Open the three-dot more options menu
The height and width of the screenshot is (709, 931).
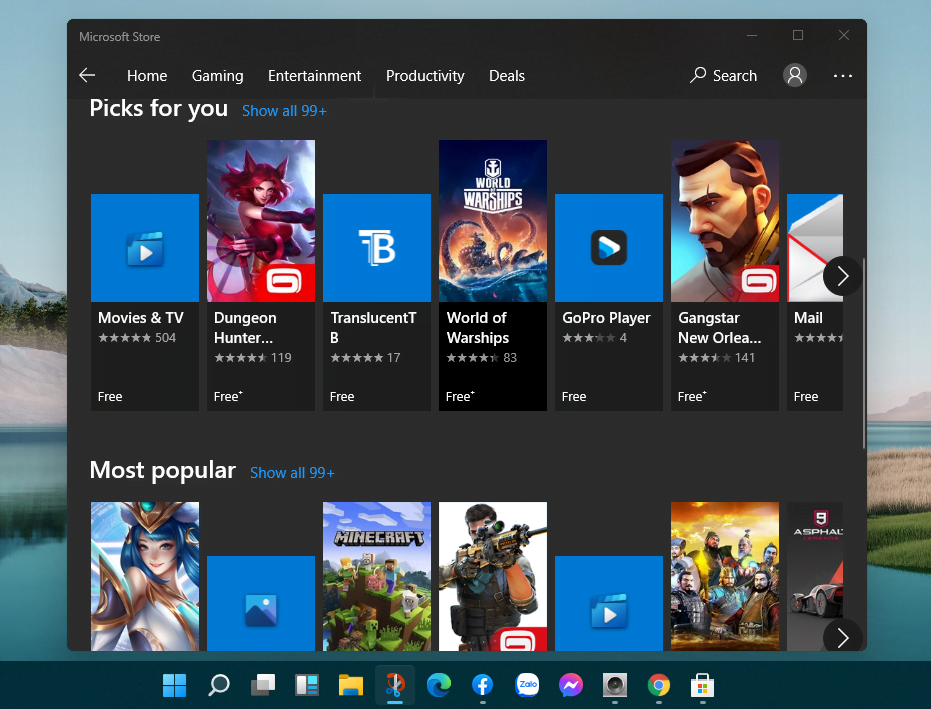click(843, 76)
